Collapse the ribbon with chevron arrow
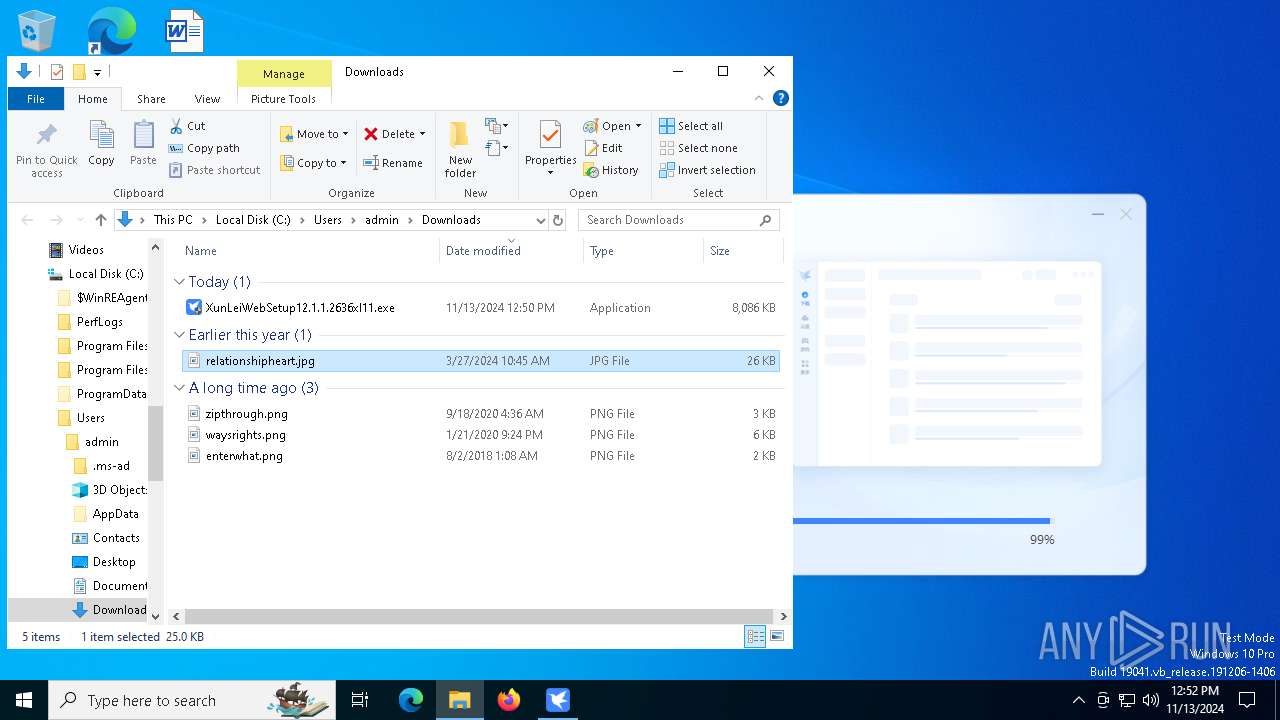The width and height of the screenshot is (1280, 720). [x=760, y=98]
